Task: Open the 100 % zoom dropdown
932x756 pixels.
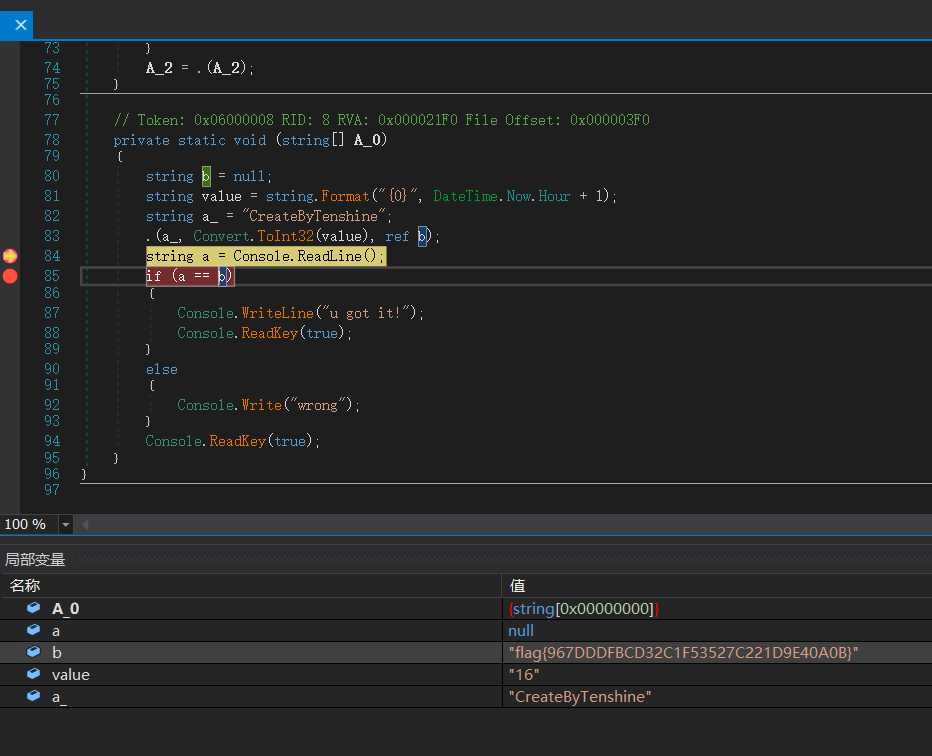Action: [66, 524]
